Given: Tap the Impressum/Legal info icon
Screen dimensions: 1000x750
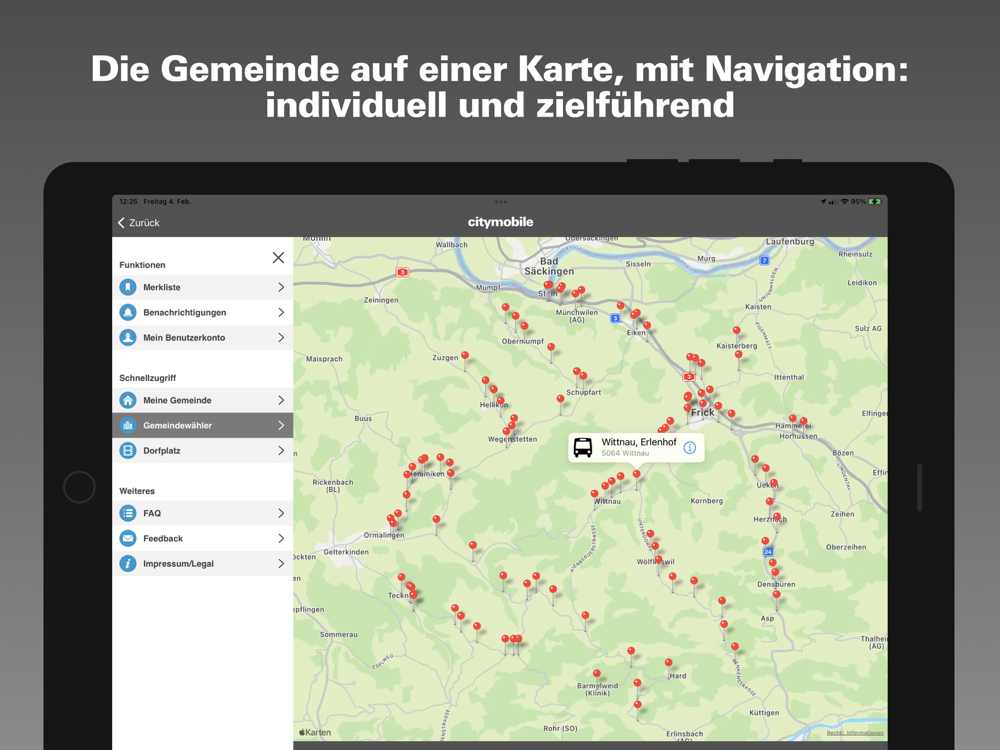Looking at the screenshot, I should [x=128, y=564].
